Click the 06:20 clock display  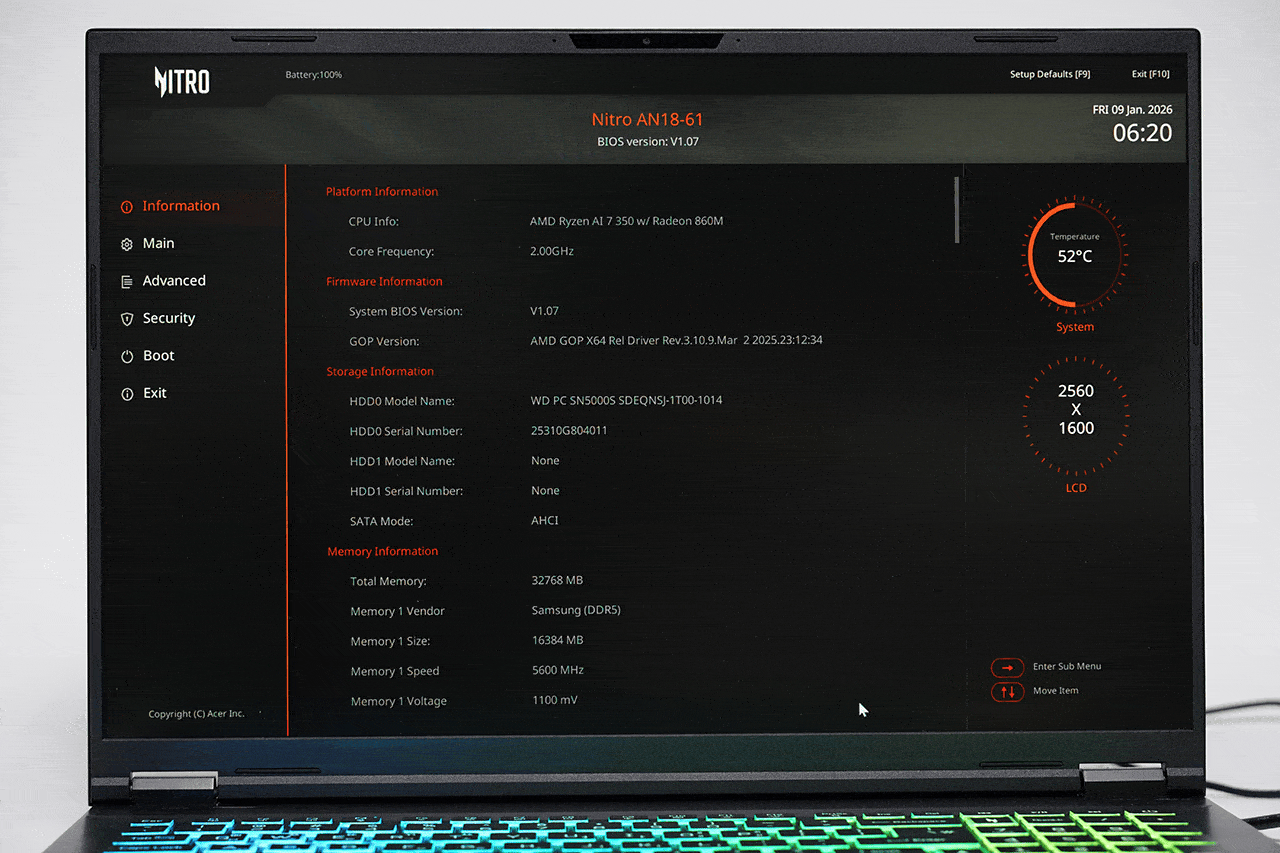(1142, 132)
